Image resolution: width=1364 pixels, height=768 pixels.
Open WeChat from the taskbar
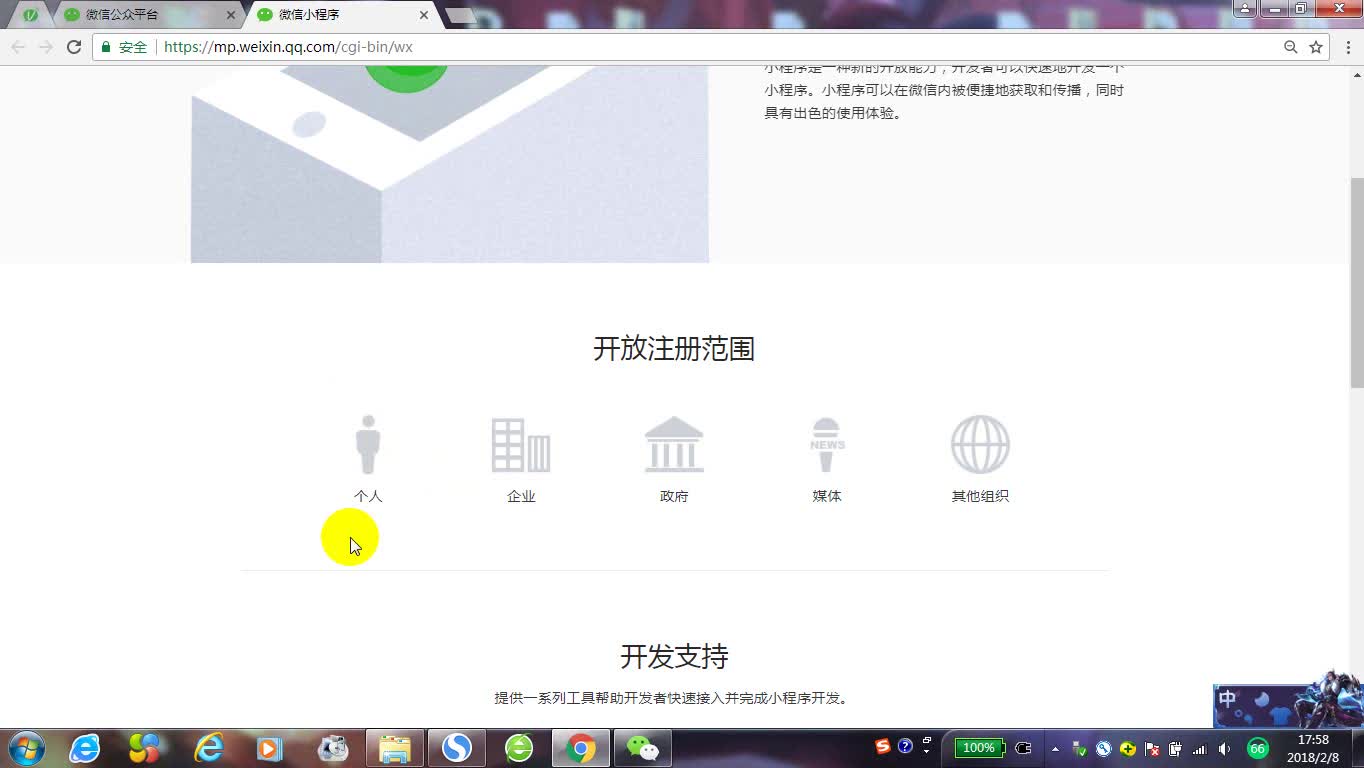pos(642,747)
